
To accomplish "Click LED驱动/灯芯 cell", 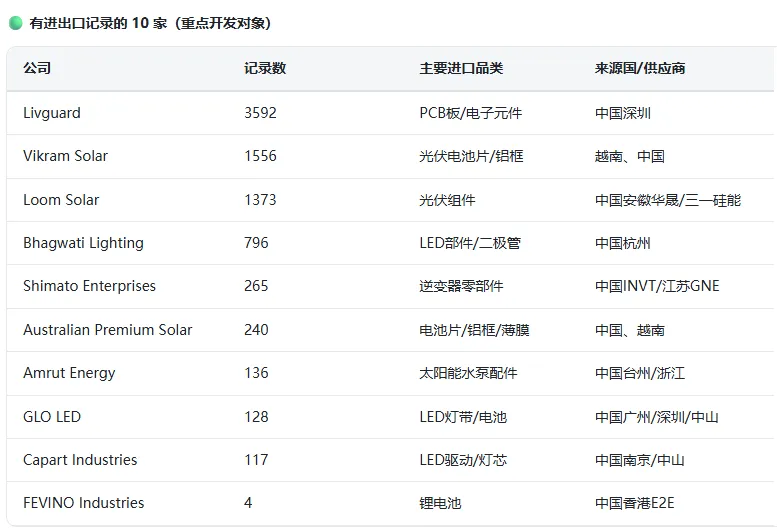I will pyautogui.click(x=463, y=460).
